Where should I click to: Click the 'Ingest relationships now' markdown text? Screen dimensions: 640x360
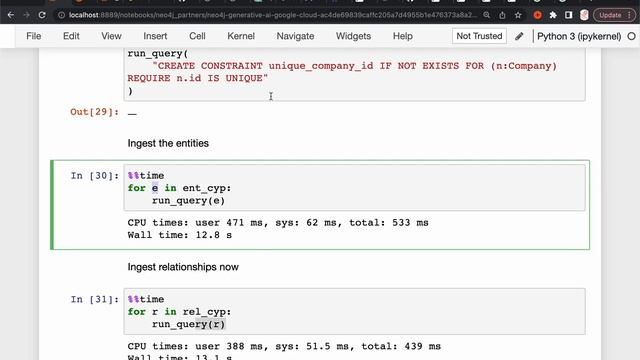[183, 267]
